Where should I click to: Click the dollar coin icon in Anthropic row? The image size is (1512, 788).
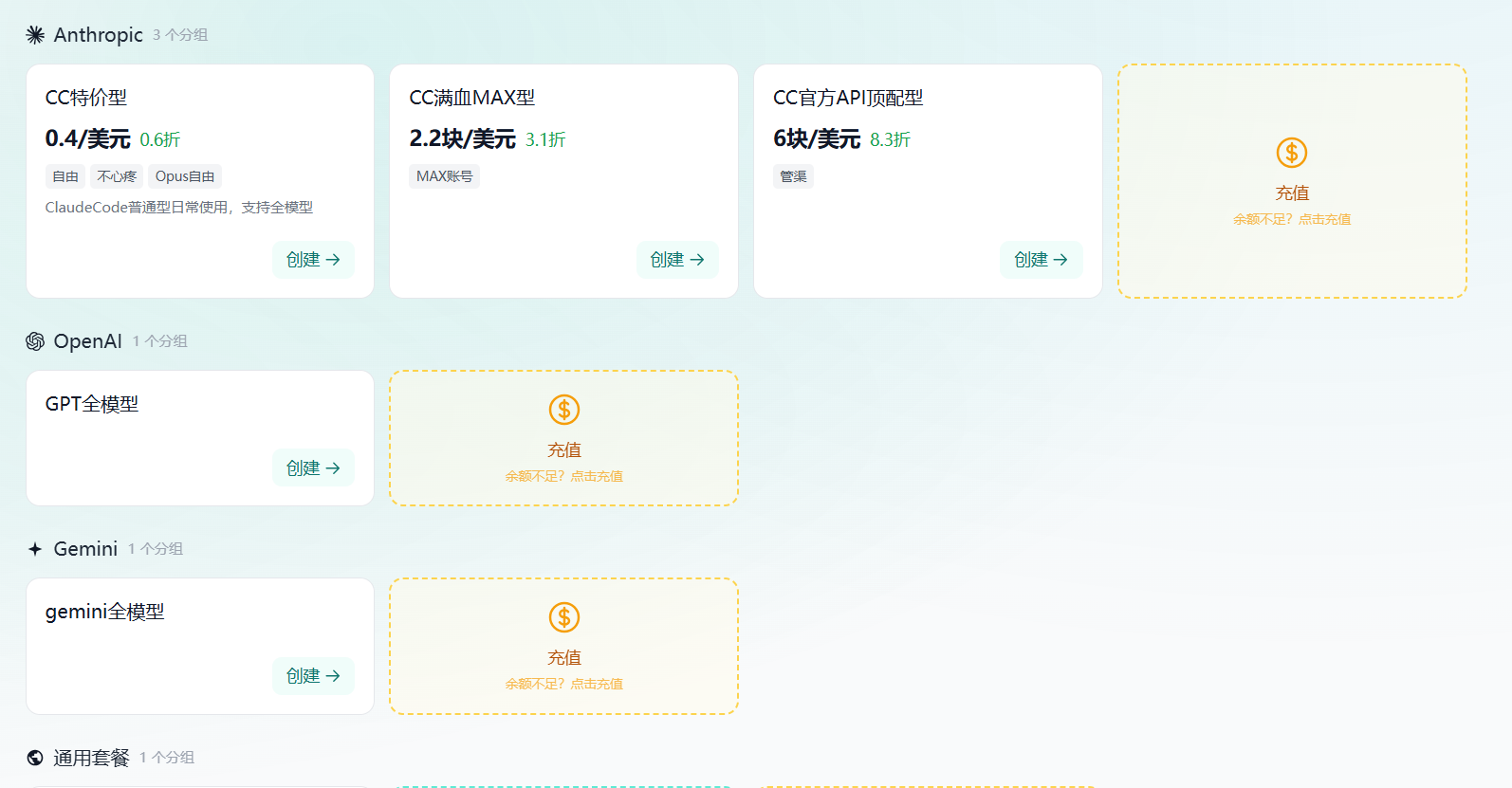1291,153
